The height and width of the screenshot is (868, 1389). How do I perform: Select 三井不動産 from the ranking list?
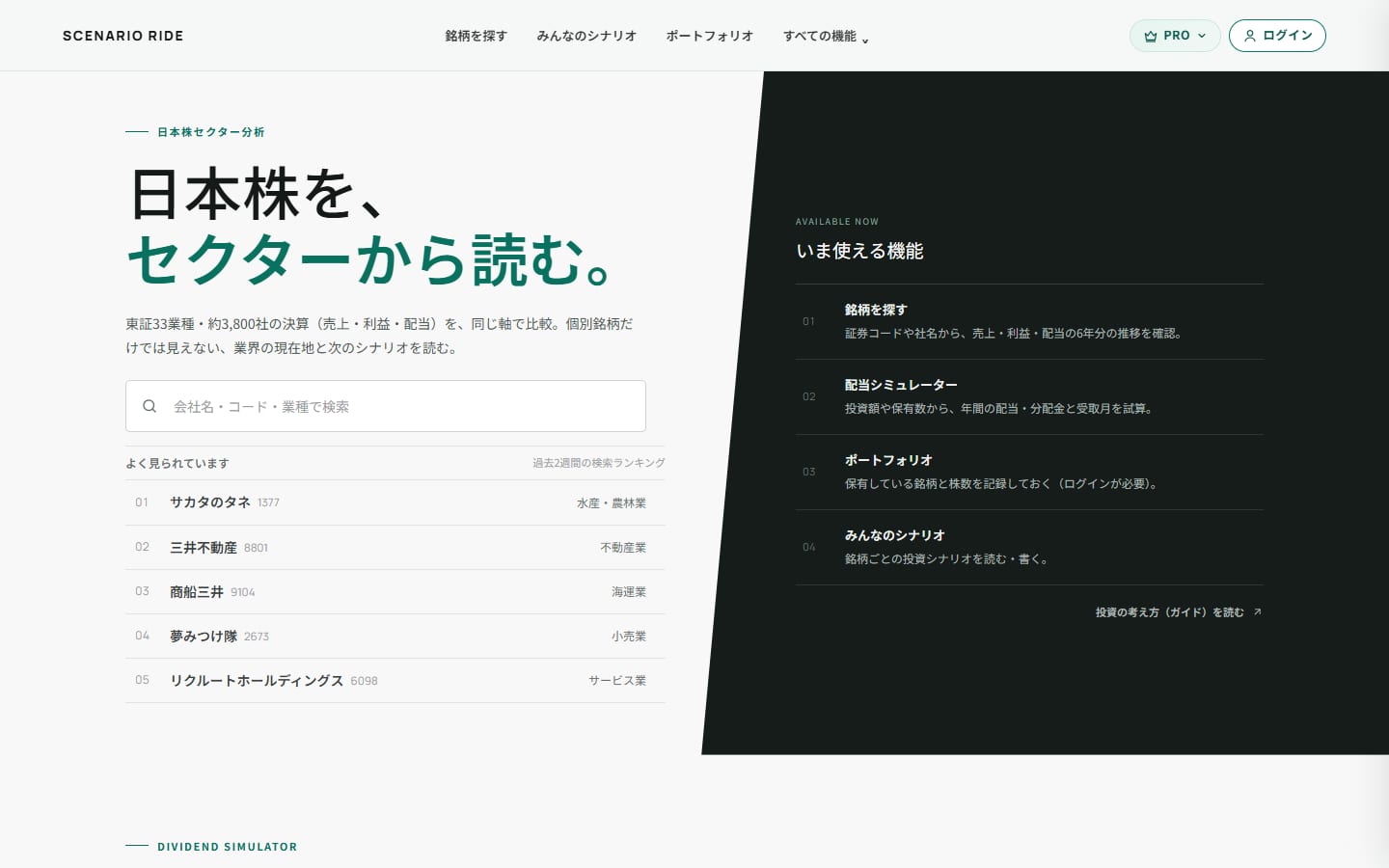coord(395,547)
